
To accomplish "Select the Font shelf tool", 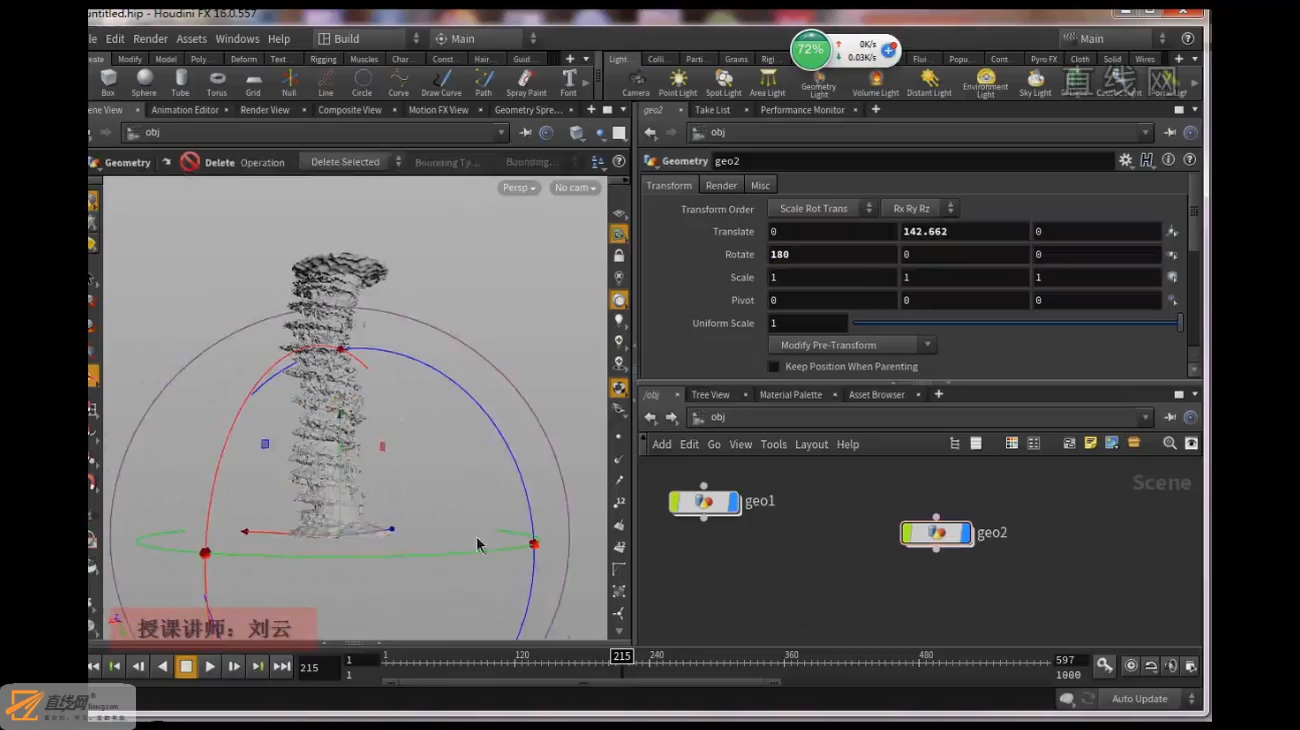I will (568, 82).
